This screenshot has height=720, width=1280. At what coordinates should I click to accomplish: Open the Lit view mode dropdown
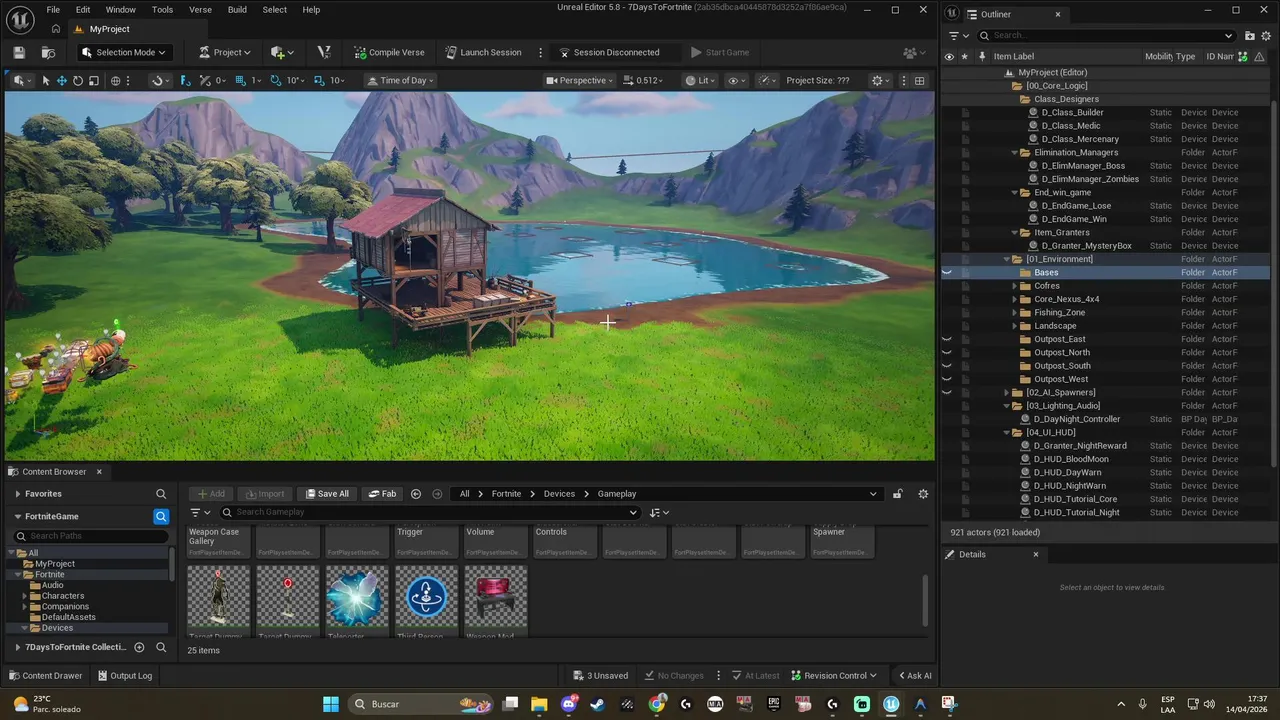[x=701, y=80]
